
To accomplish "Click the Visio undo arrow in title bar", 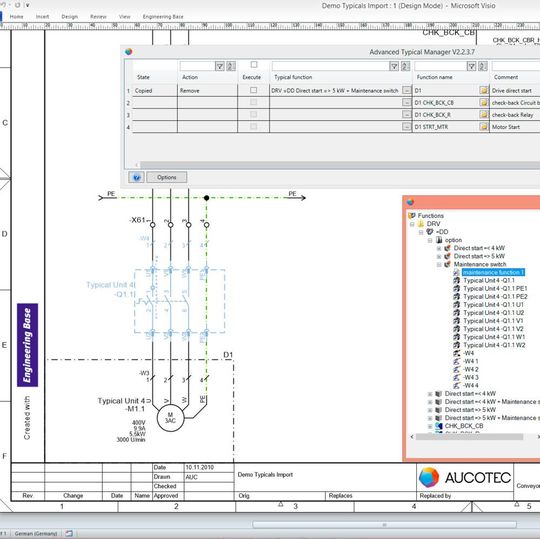I will (x=4, y=5).
